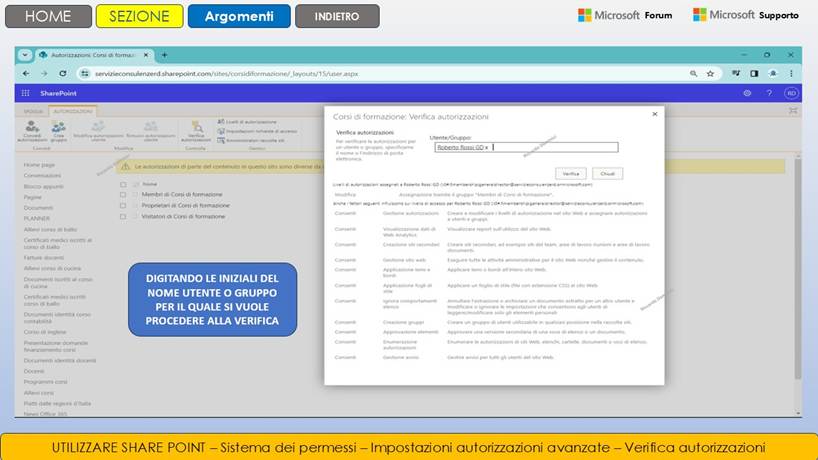Screen dimensions: 818x460
Task: Click Rimuovi autorizzazioni utente ribbon icon
Action: (x=151, y=131)
